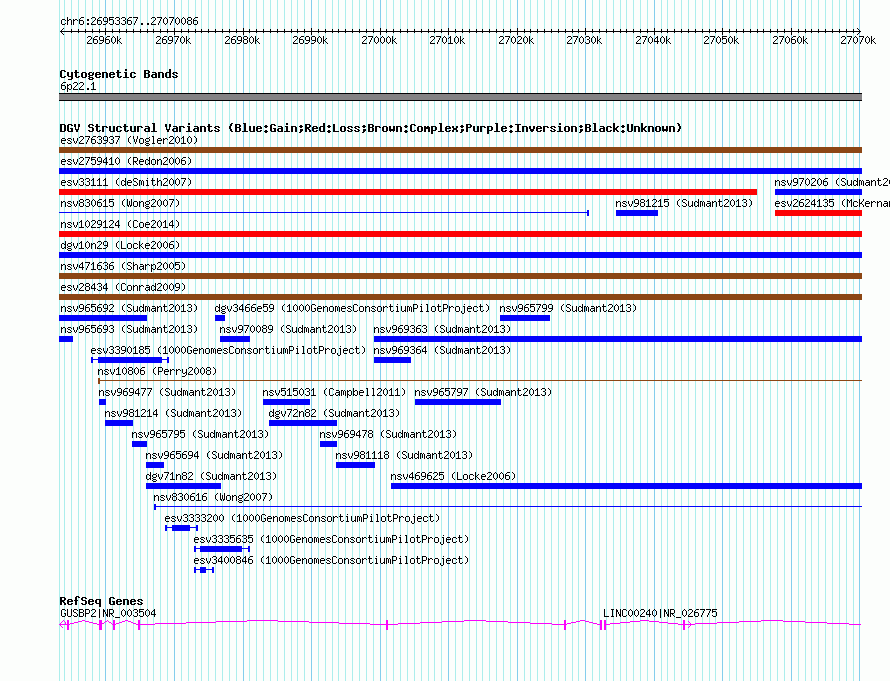Click nsv969477 (Sudmant2013) label
This screenshot has width=890, height=681.
[167, 392]
